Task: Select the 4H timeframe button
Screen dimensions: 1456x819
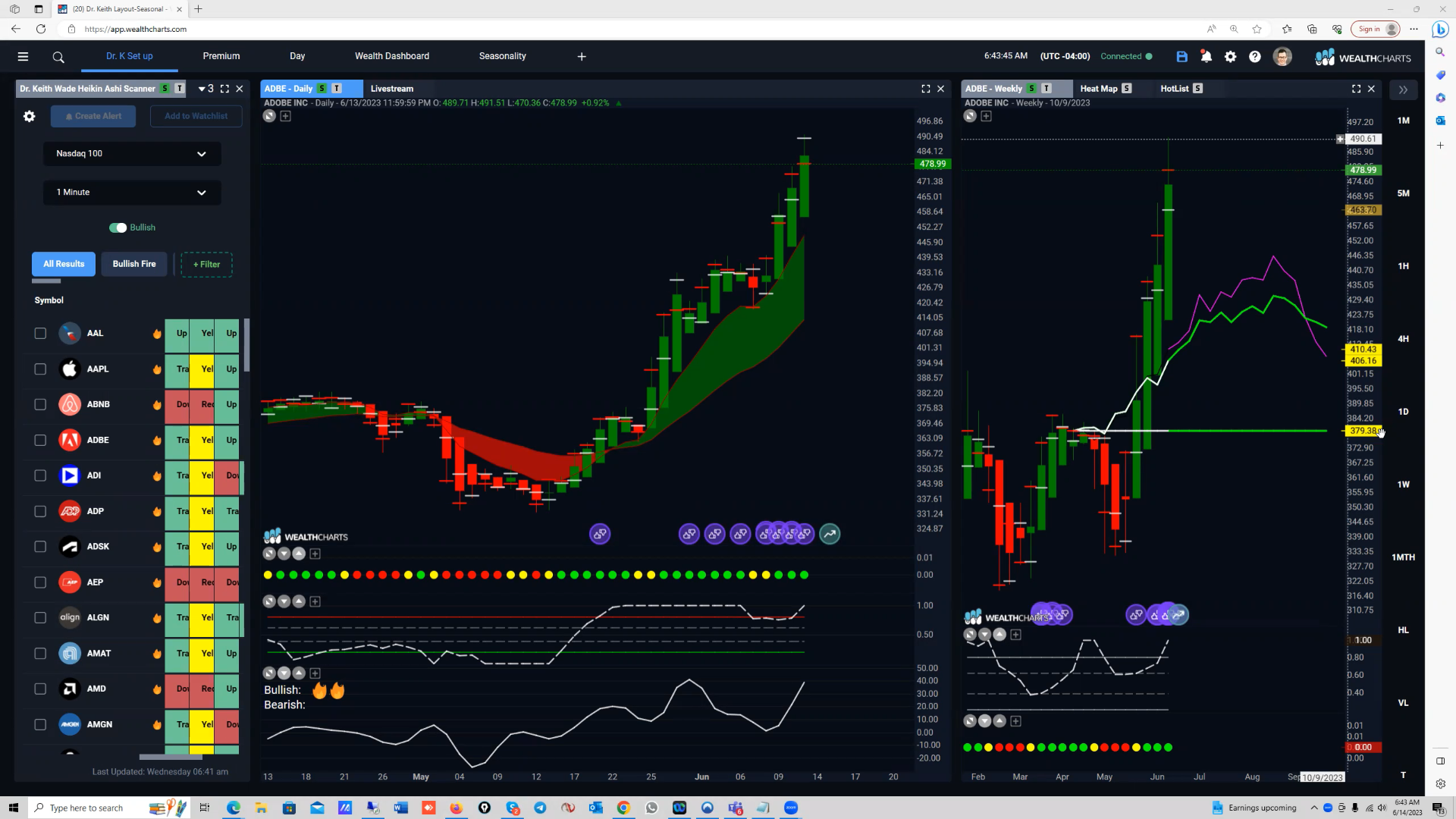Action: coord(1404,339)
